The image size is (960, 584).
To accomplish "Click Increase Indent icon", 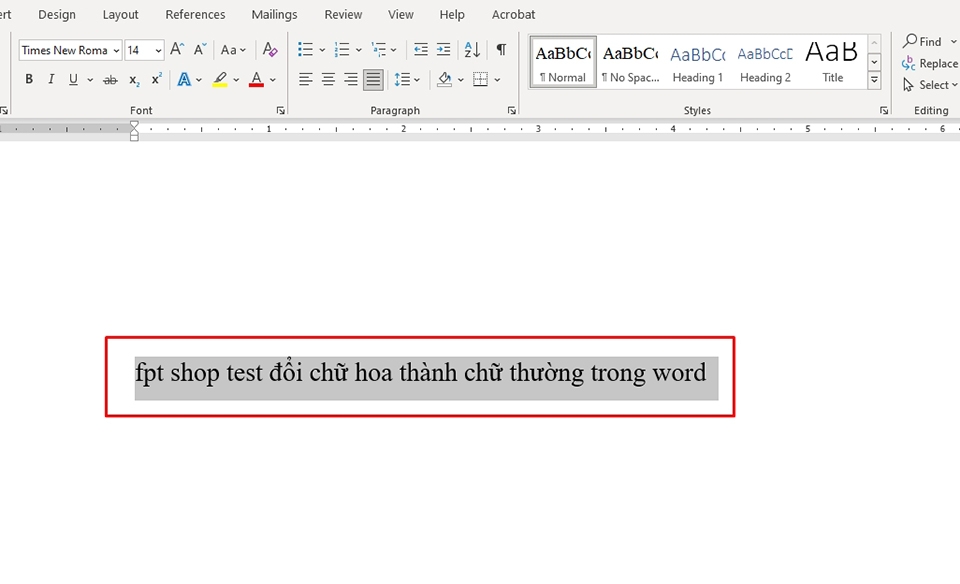I will tap(443, 50).
